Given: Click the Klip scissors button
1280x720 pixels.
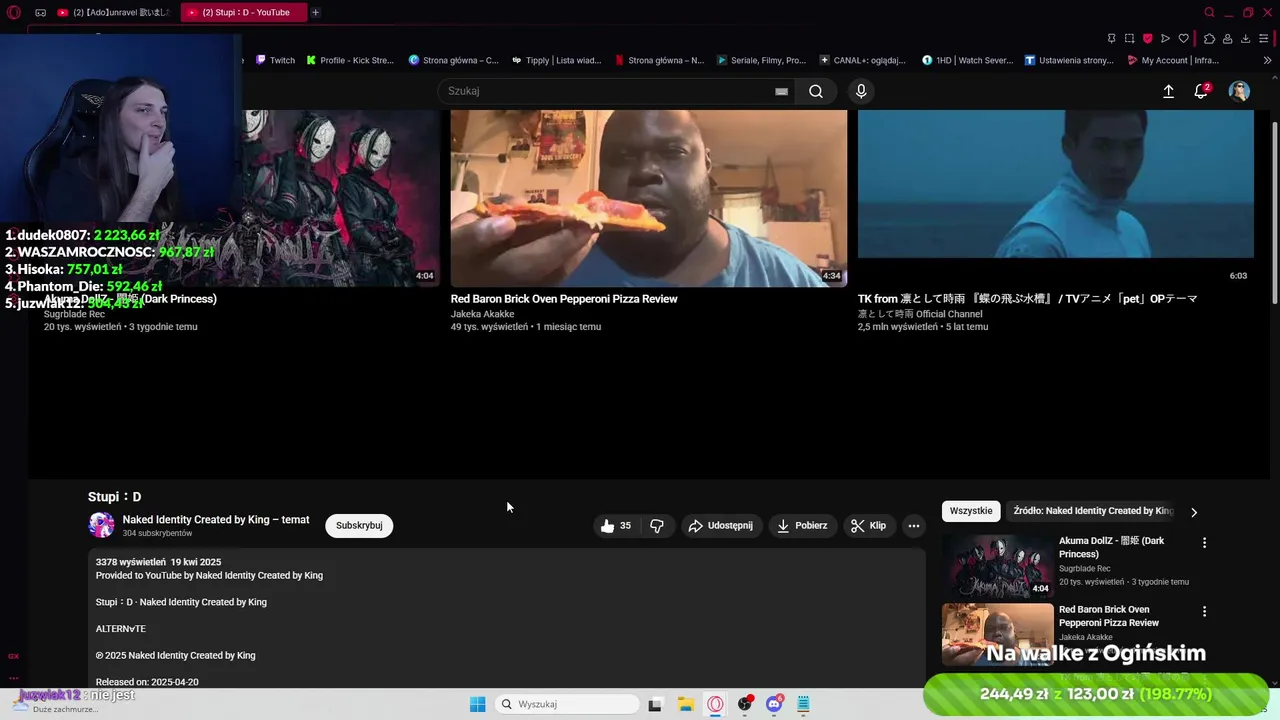Looking at the screenshot, I should pos(868,525).
